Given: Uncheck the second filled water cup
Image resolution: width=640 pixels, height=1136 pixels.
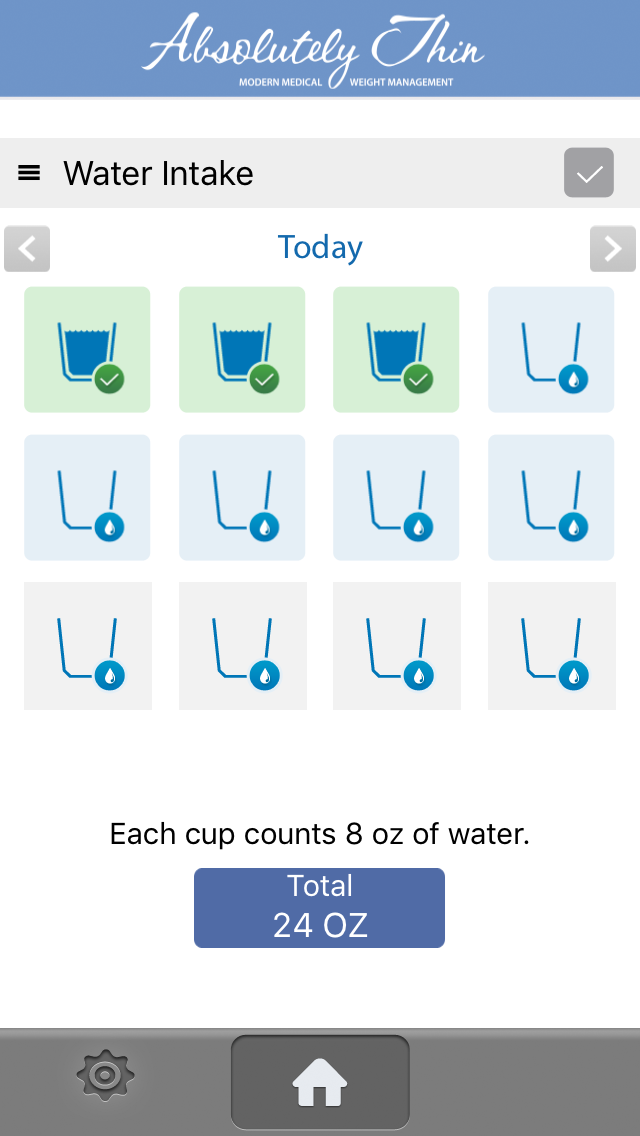Looking at the screenshot, I should tap(242, 350).
